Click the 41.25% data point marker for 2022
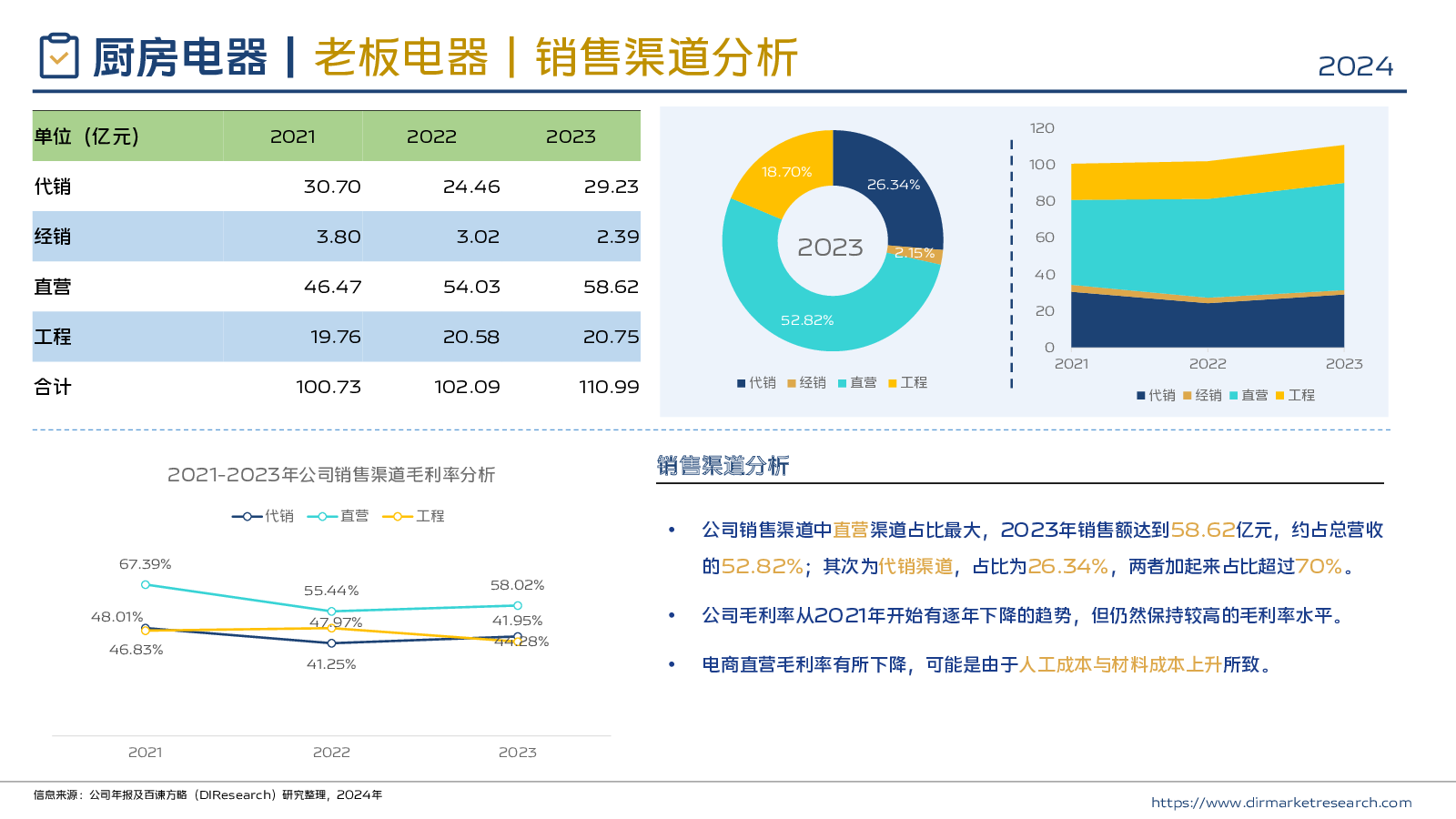 click(x=331, y=643)
